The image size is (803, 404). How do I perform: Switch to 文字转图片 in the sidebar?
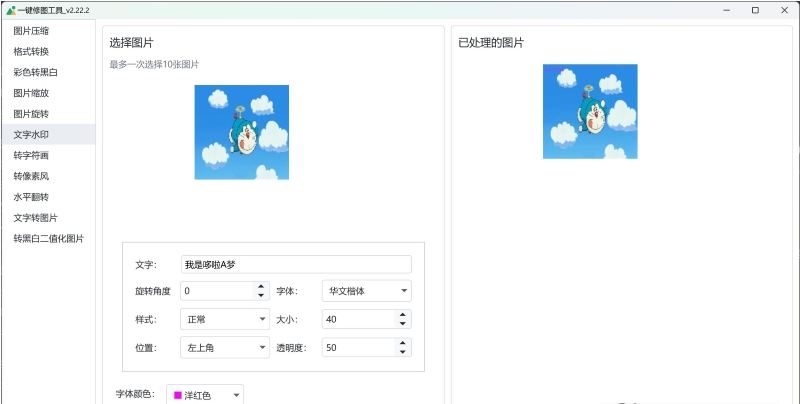[48, 218]
